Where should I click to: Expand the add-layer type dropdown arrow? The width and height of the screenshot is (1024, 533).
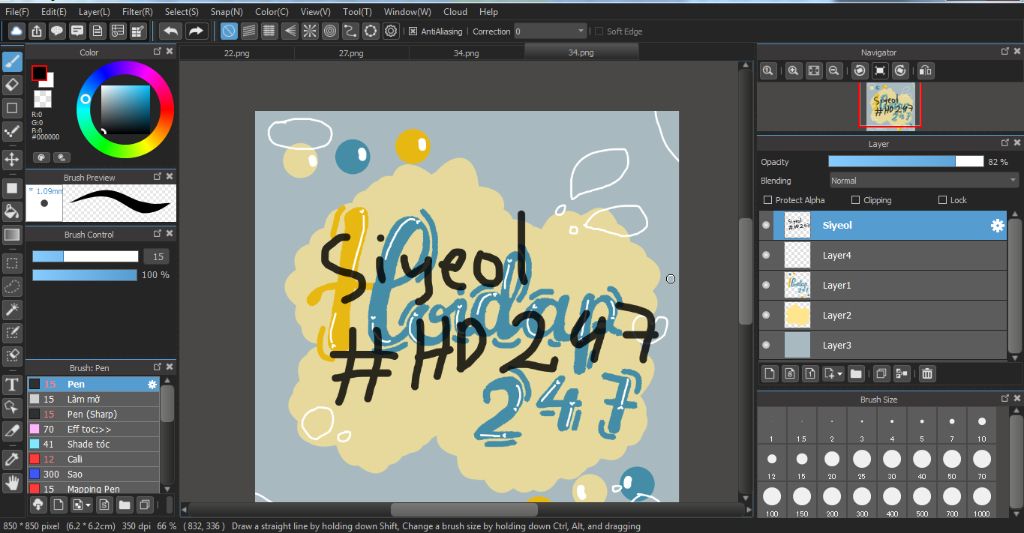point(840,374)
